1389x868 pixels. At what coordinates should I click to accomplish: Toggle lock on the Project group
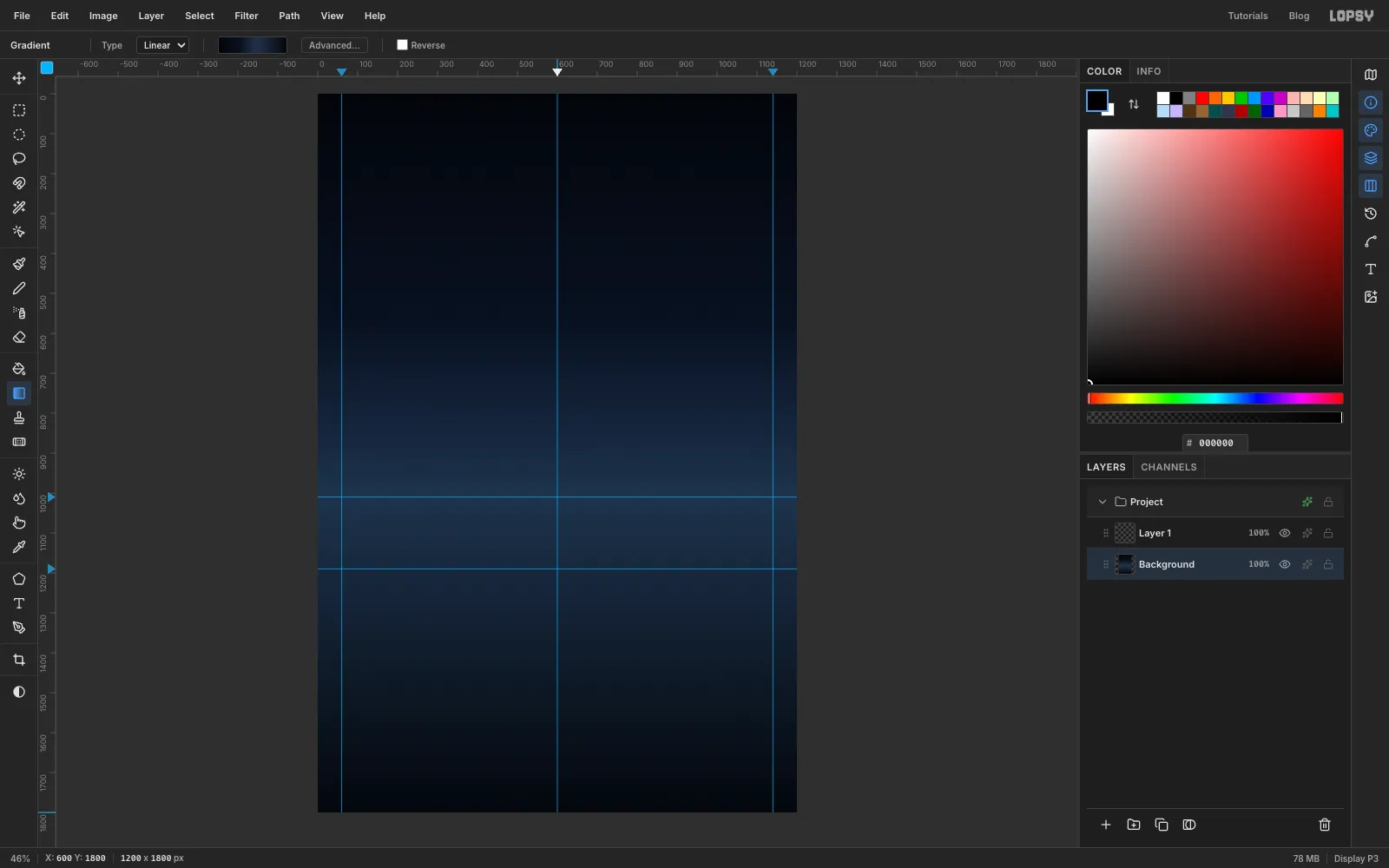tap(1328, 502)
